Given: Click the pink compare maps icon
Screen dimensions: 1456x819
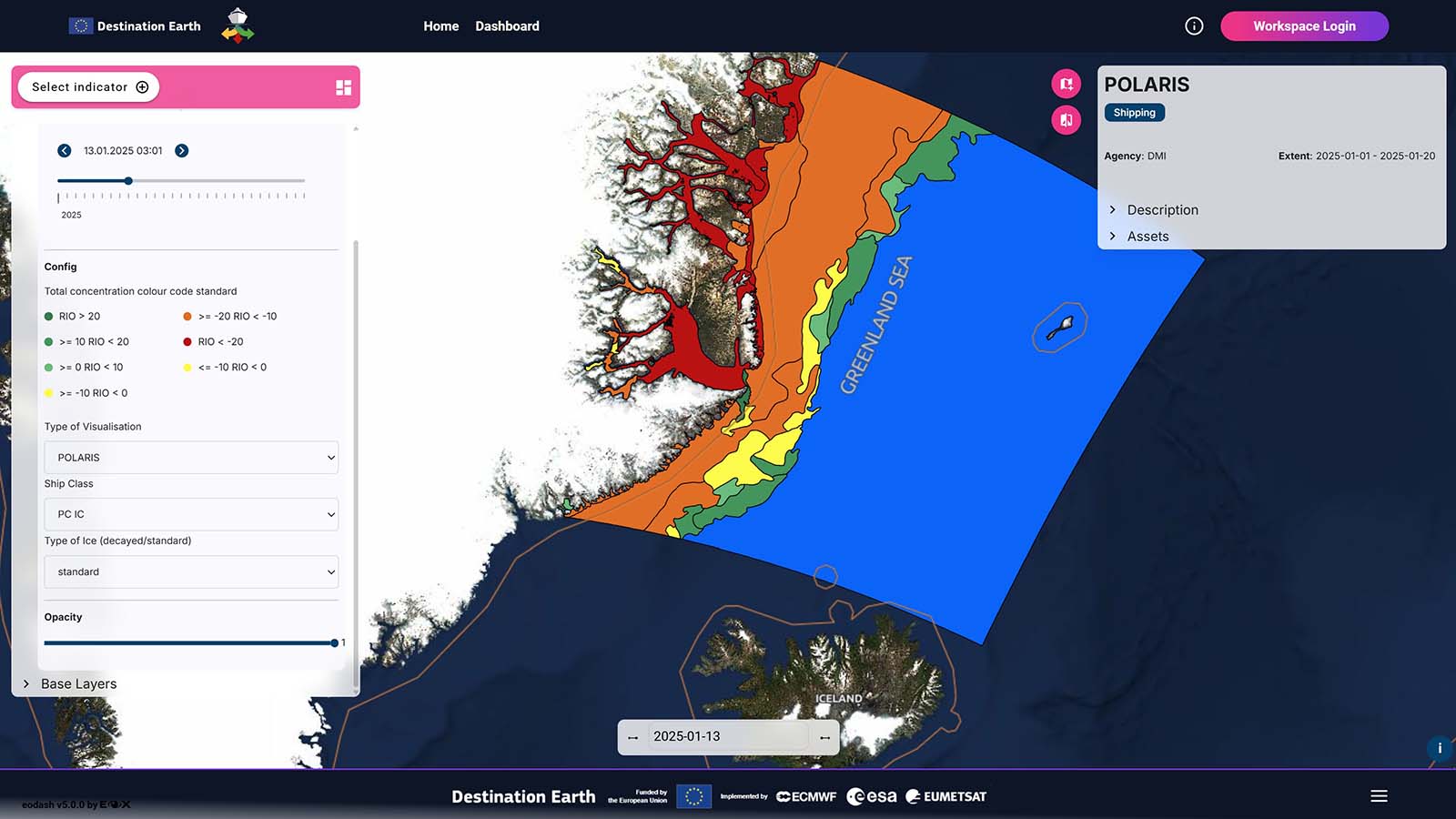Looking at the screenshot, I should pos(1066,120).
